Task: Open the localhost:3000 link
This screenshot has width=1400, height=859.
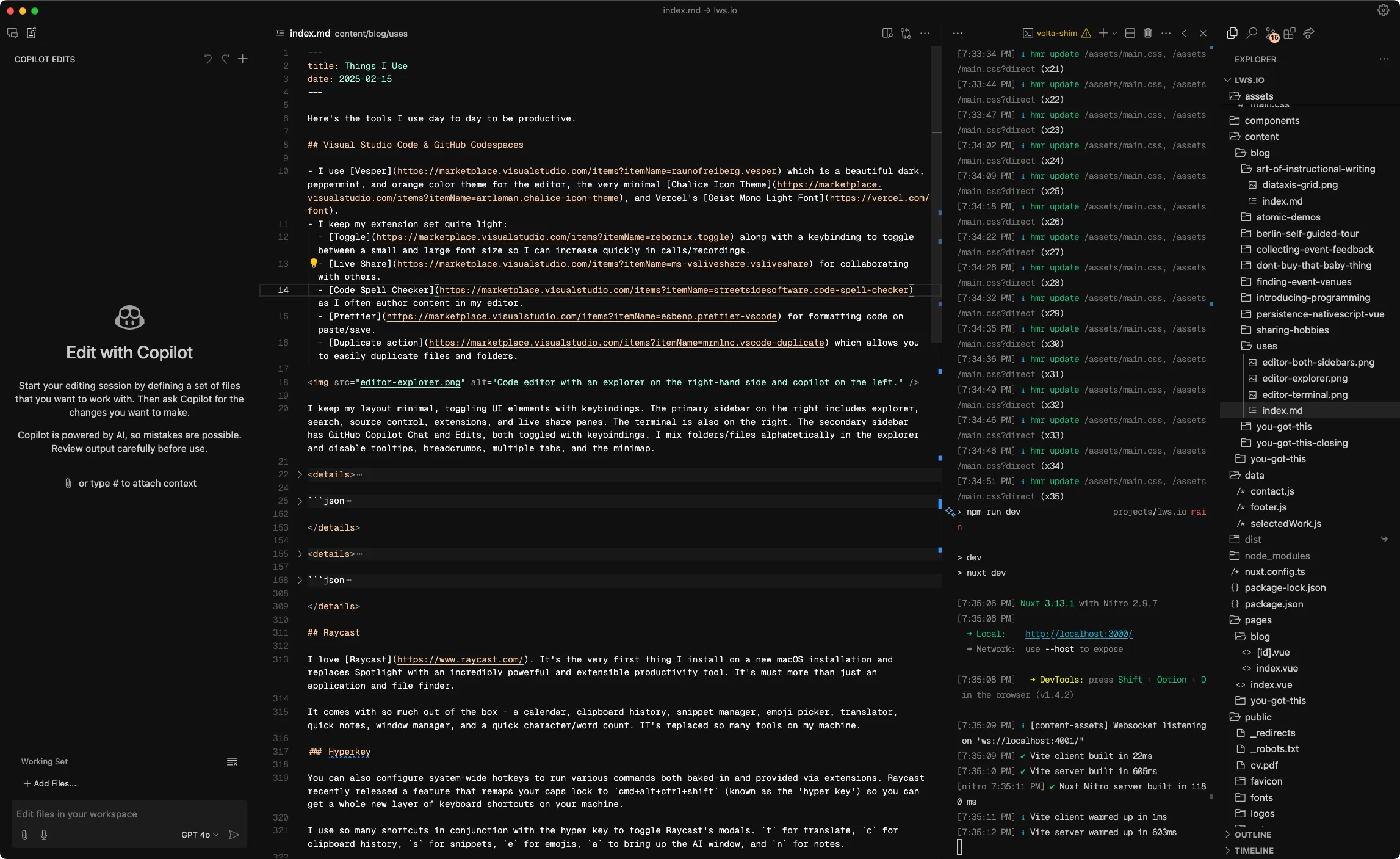Action: [x=1078, y=634]
